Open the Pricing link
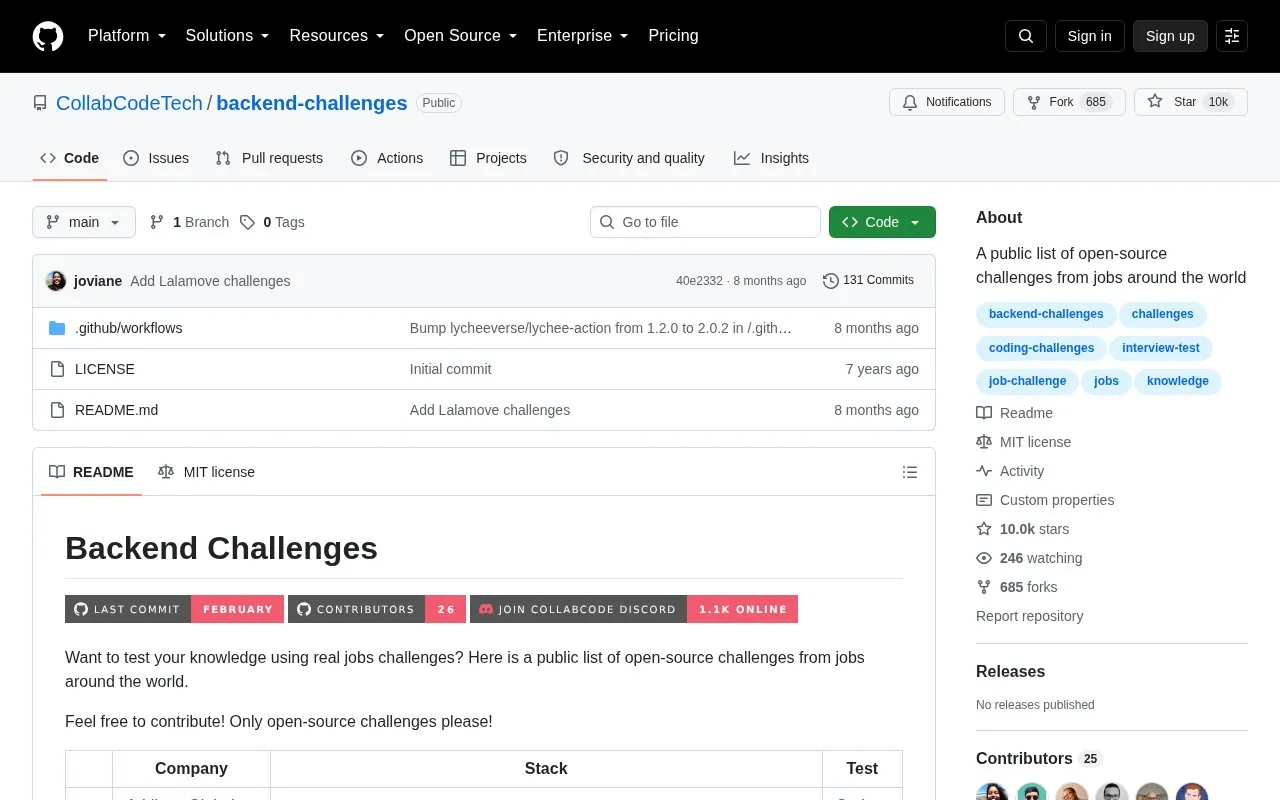Image resolution: width=1280 pixels, height=800 pixels. 673,36
